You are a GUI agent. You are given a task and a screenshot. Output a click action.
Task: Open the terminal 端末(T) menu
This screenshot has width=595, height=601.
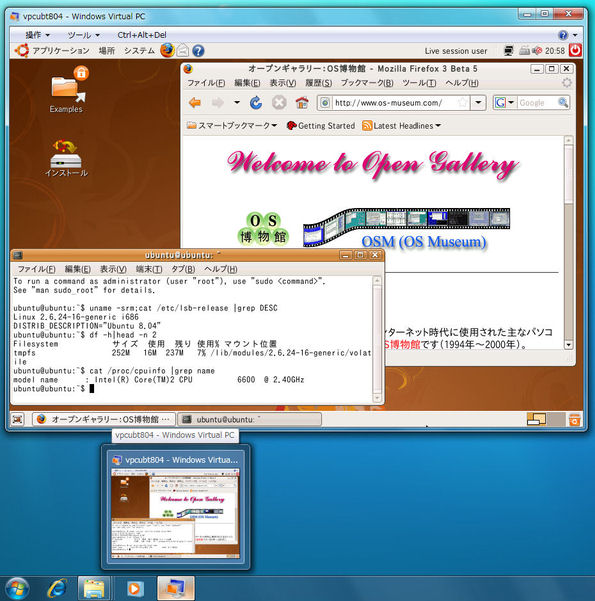[149, 269]
